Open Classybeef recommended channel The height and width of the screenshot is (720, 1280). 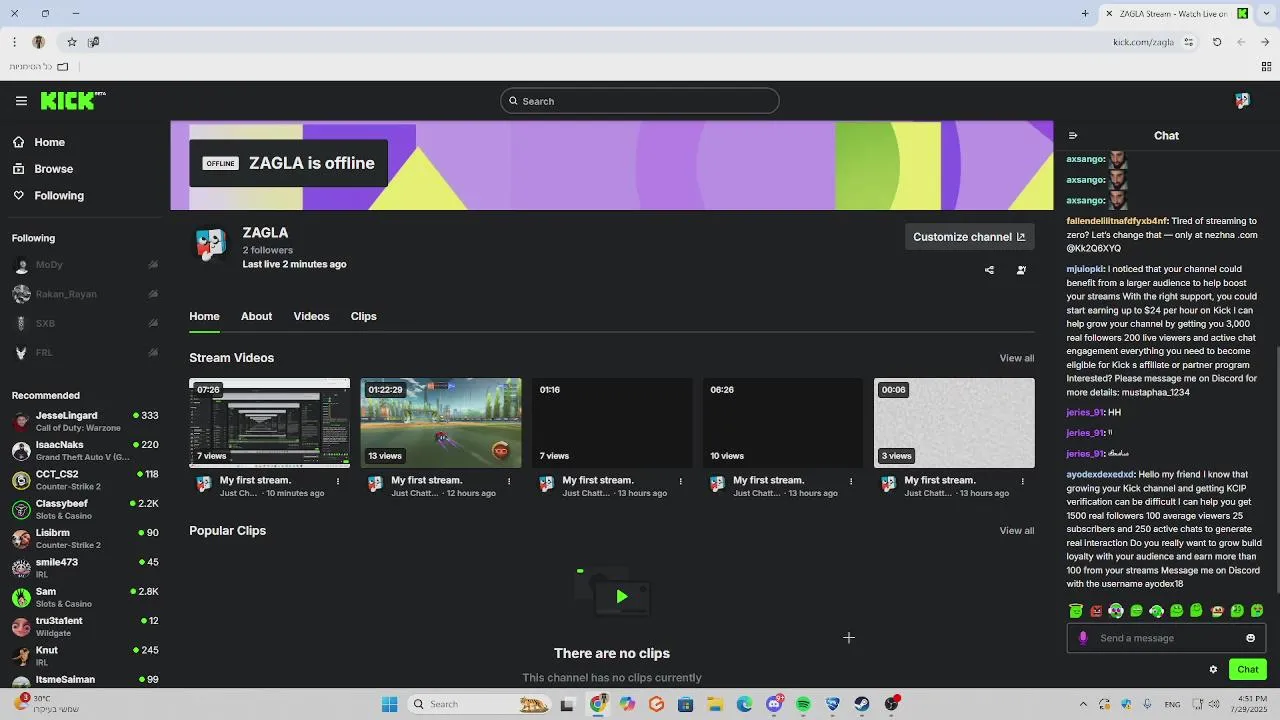(x=84, y=509)
